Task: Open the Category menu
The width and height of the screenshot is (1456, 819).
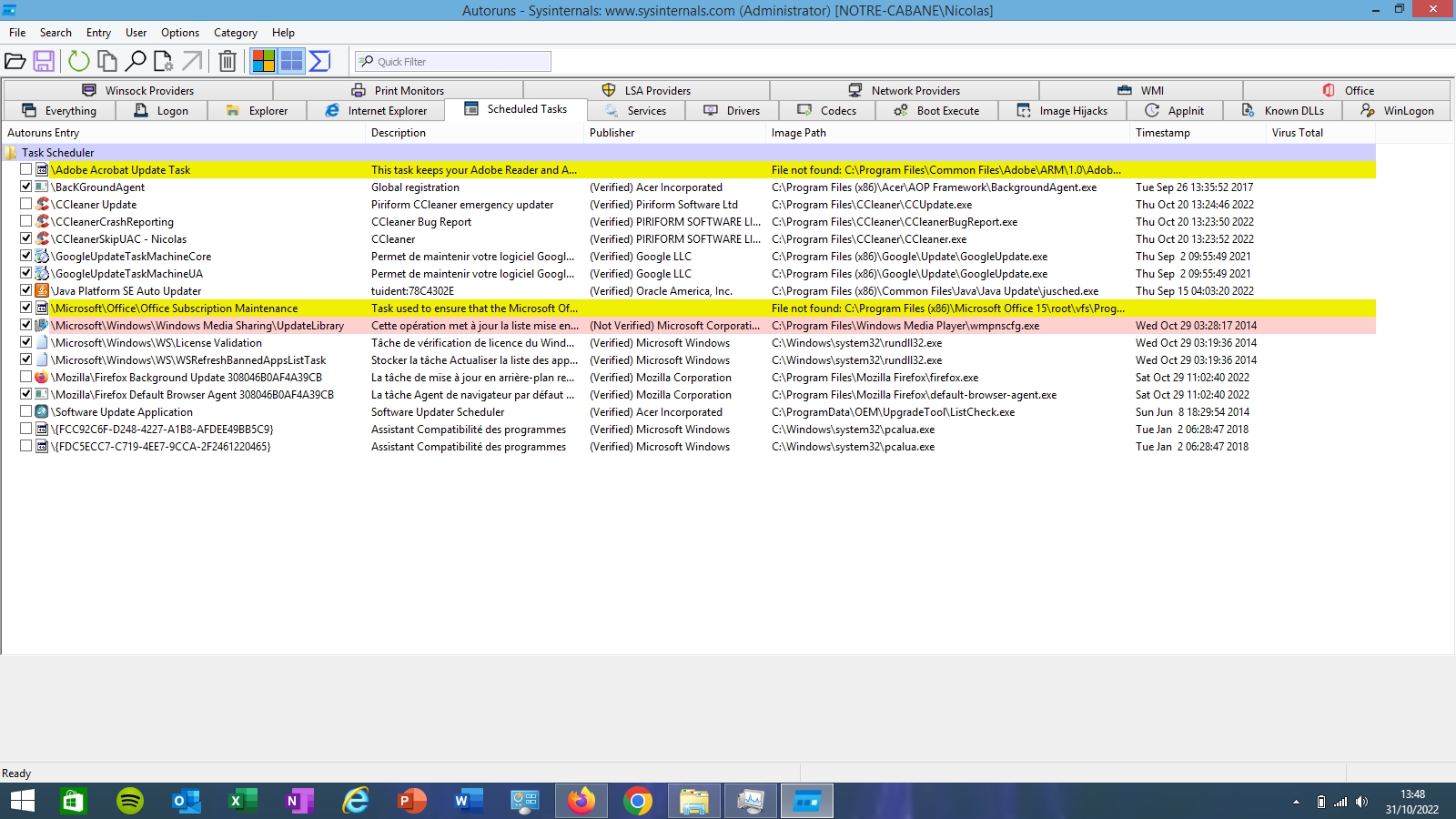Action: (235, 33)
